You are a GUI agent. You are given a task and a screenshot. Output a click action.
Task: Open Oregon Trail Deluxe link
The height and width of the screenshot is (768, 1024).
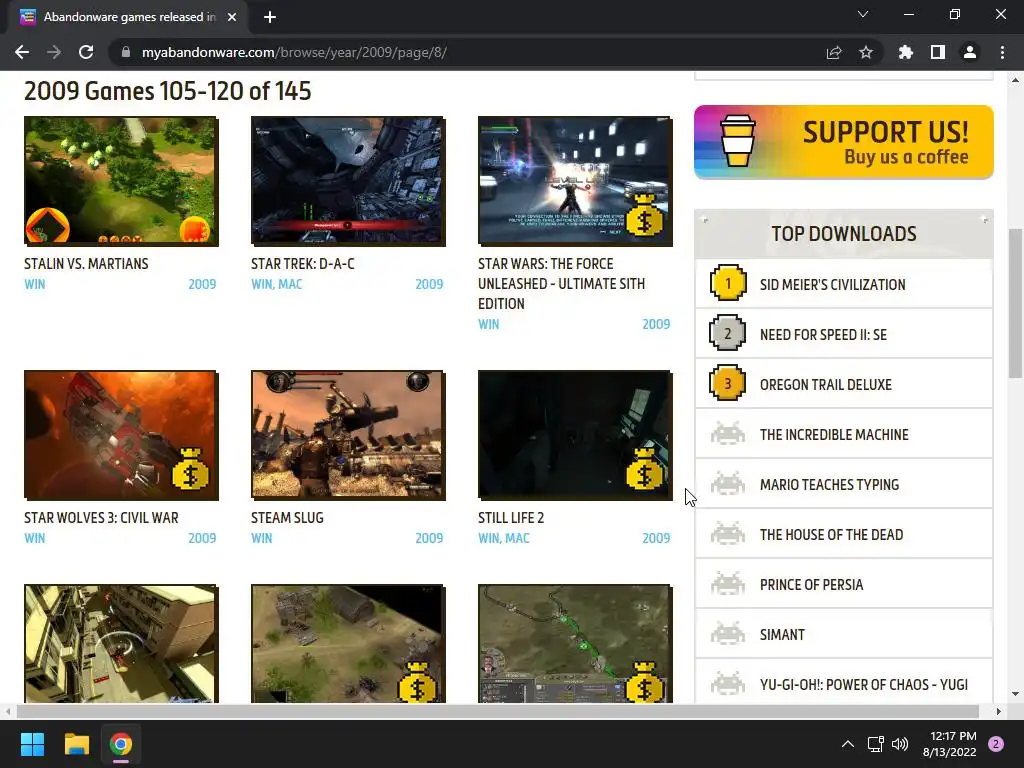pyautogui.click(x=825, y=385)
